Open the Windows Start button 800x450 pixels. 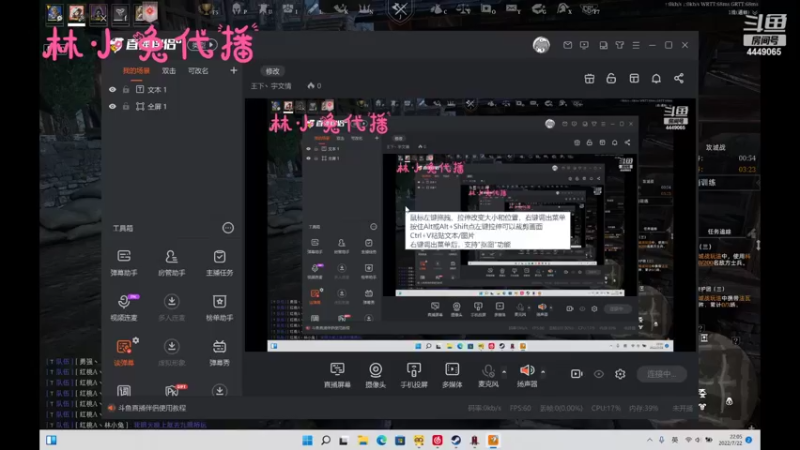[307, 440]
